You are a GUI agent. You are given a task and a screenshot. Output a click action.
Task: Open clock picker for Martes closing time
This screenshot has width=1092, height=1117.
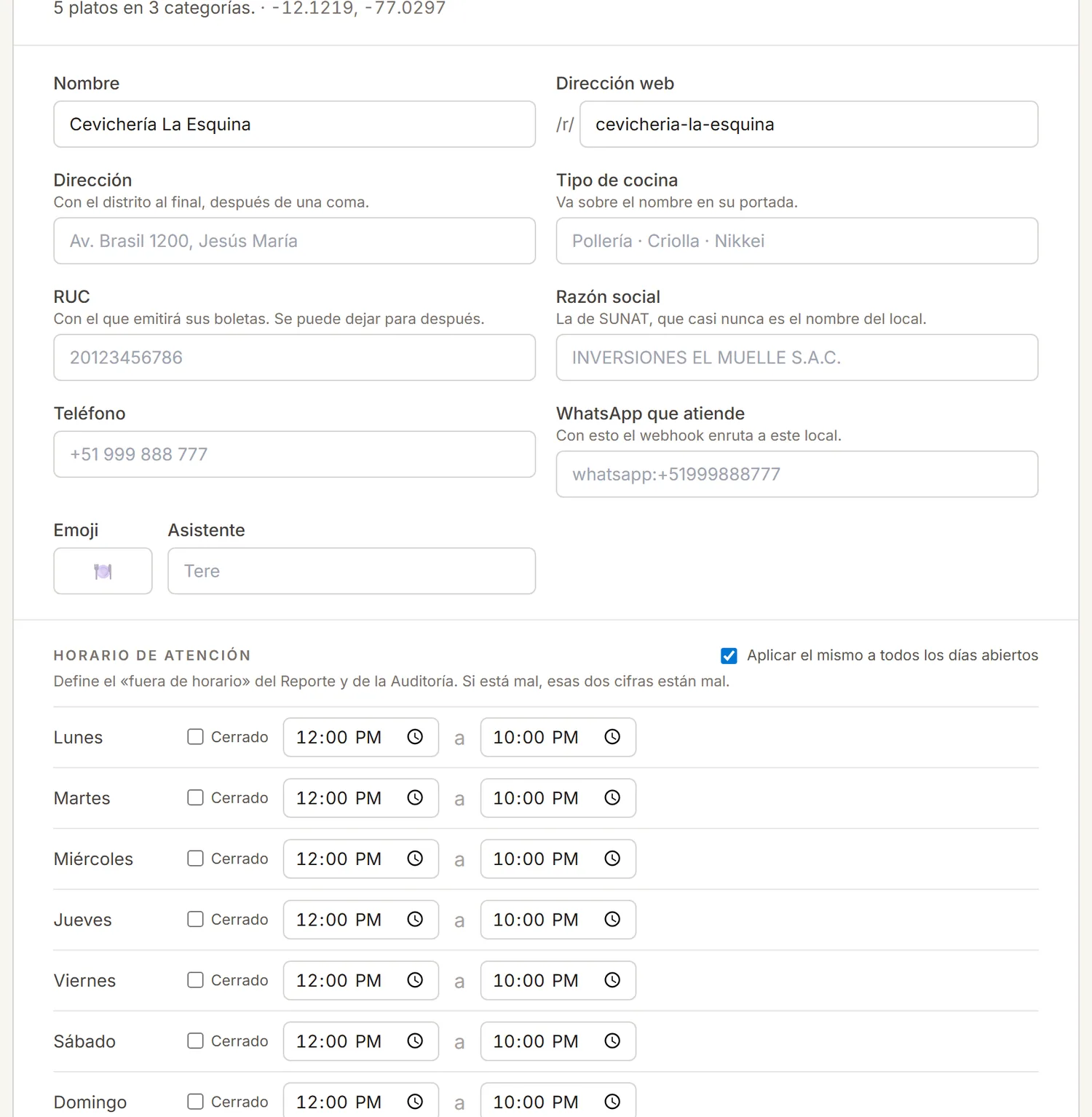click(x=612, y=798)
